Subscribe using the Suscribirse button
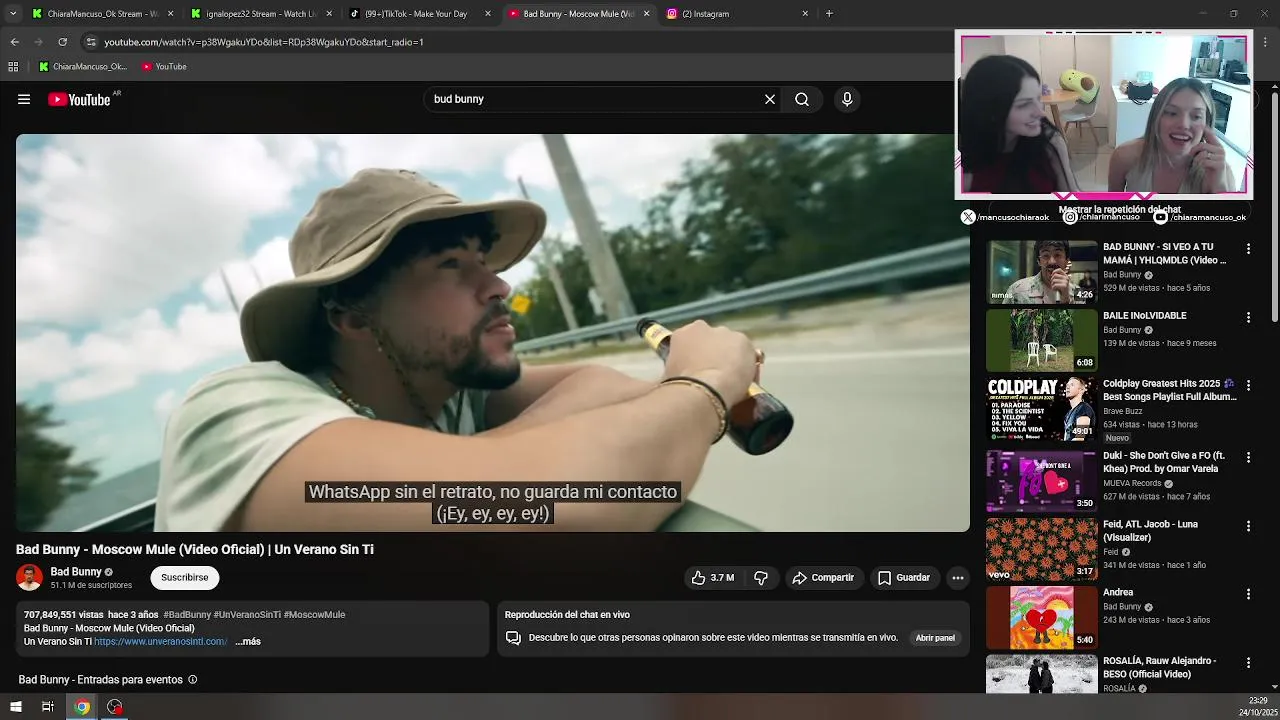 pyautogui.click(x=185, y=577)
